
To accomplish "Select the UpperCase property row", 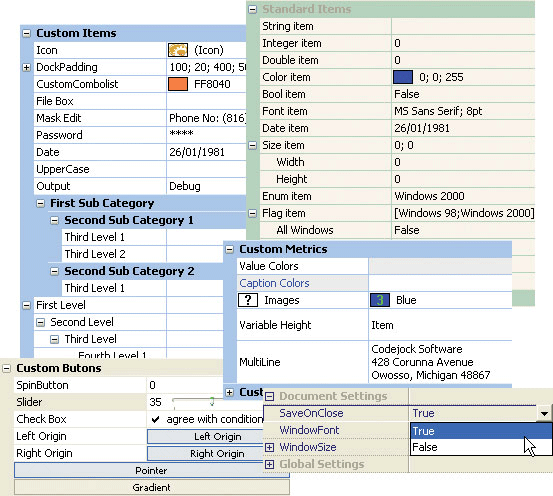I will point(140,169).
